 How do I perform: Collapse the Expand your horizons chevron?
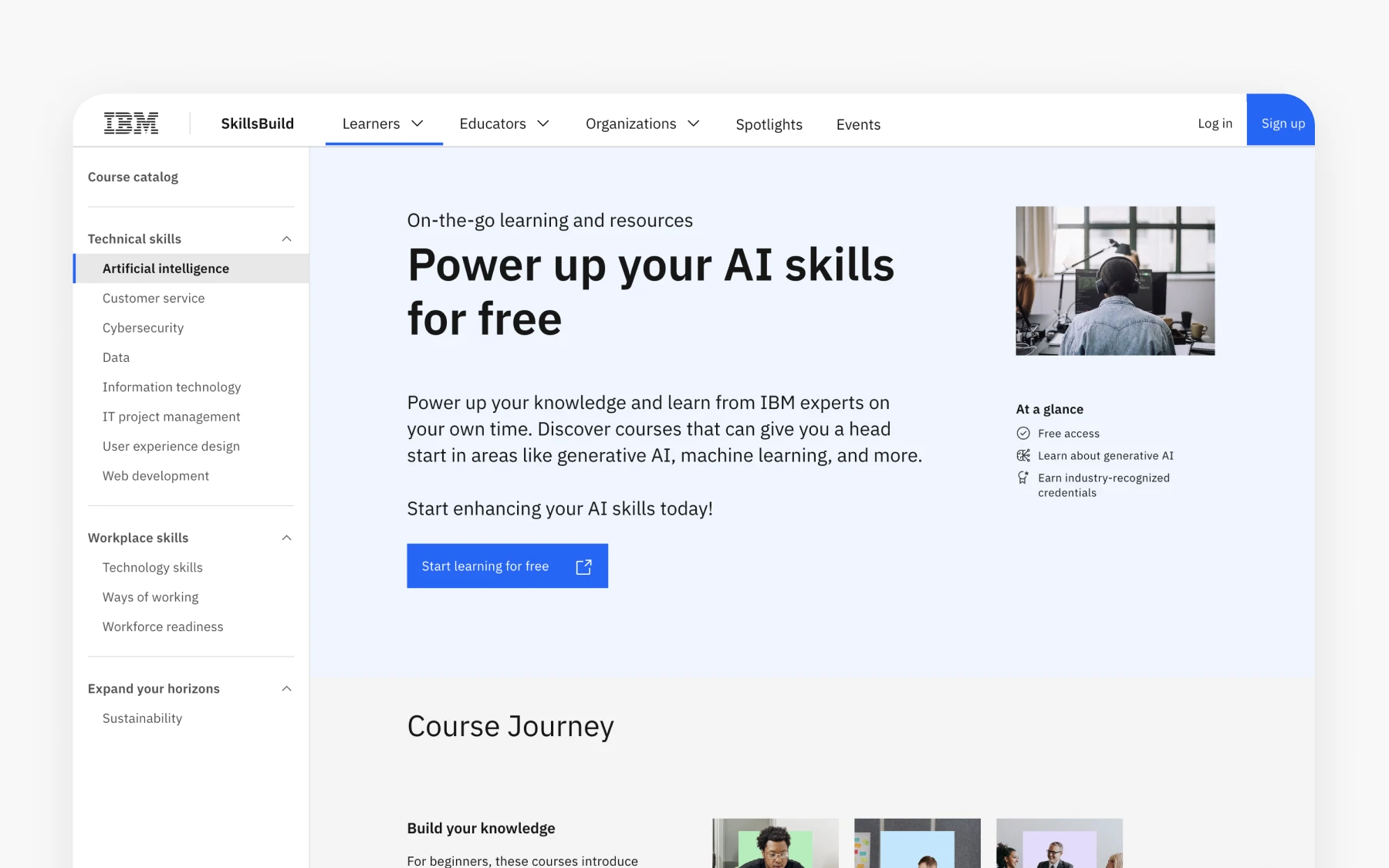(286, 688)
